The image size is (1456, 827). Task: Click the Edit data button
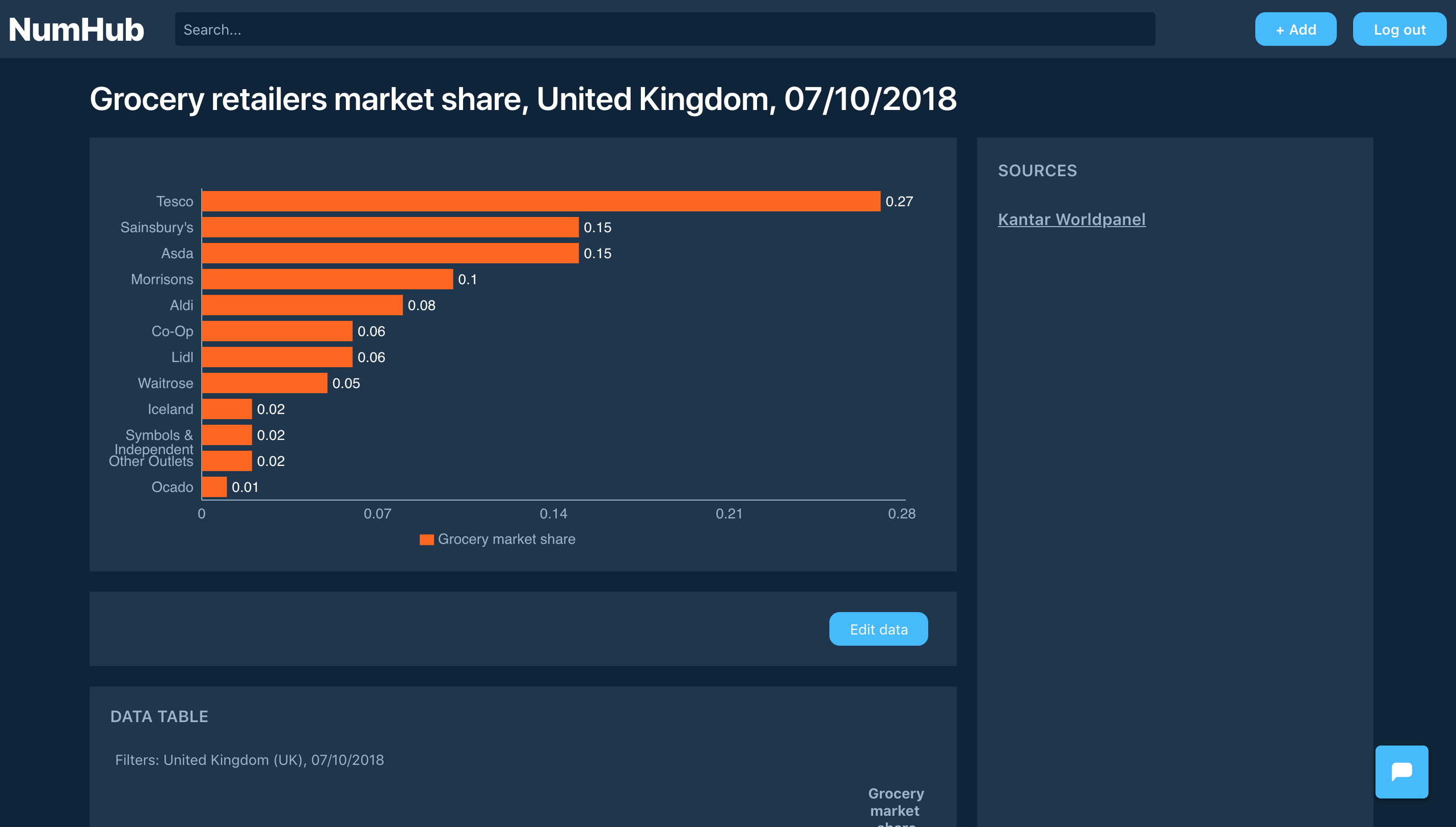tap(878, 629)
